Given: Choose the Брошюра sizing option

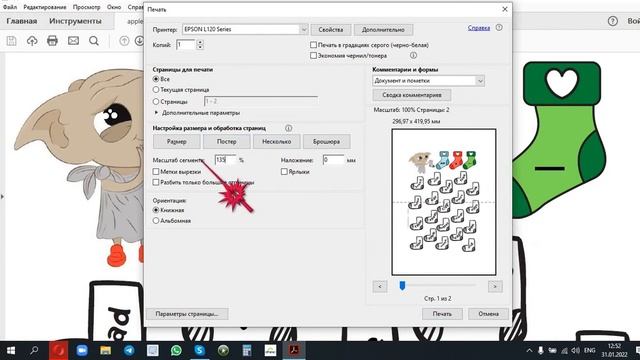Looking at the screenshot, I should (x=326, y=142).
